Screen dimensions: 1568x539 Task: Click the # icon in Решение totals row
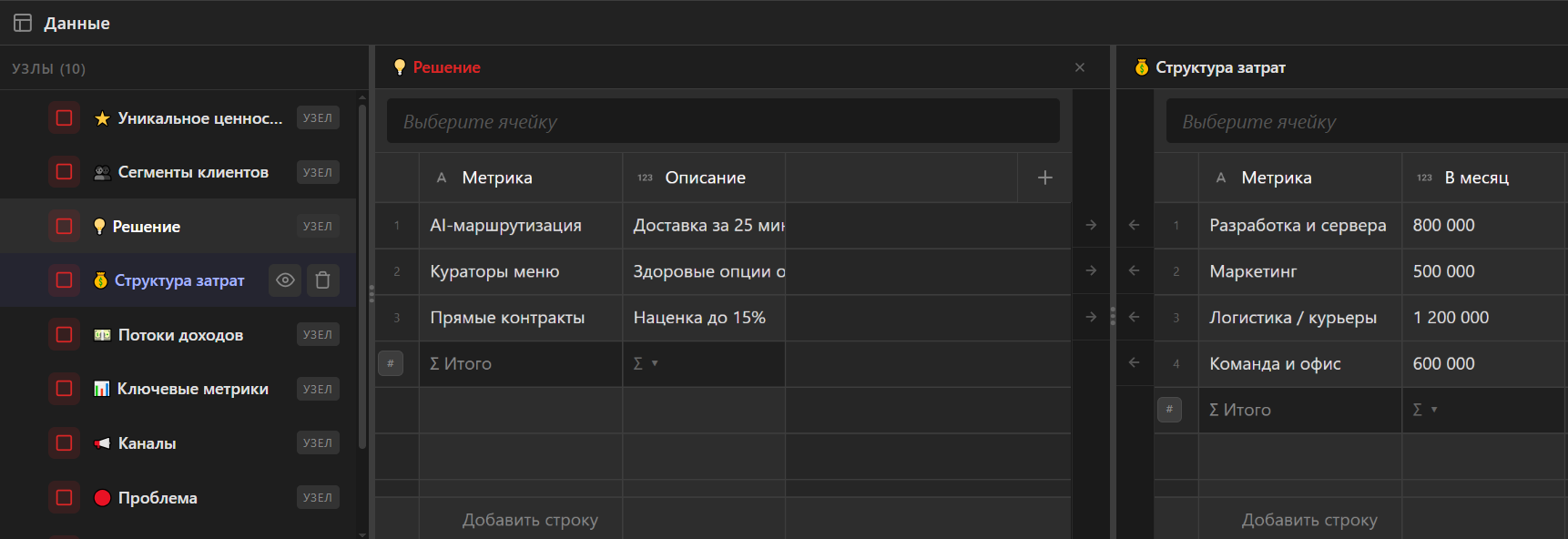(x=391, y=363)
